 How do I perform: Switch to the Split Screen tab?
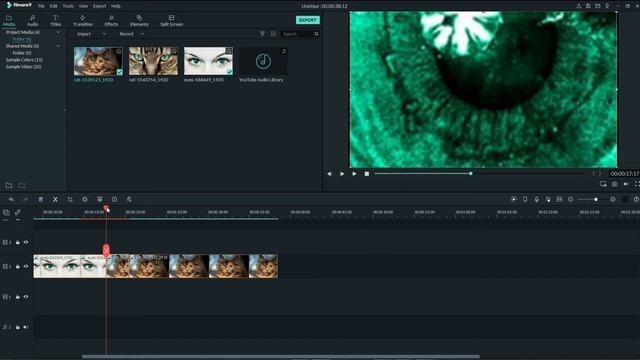pos(171,20)
